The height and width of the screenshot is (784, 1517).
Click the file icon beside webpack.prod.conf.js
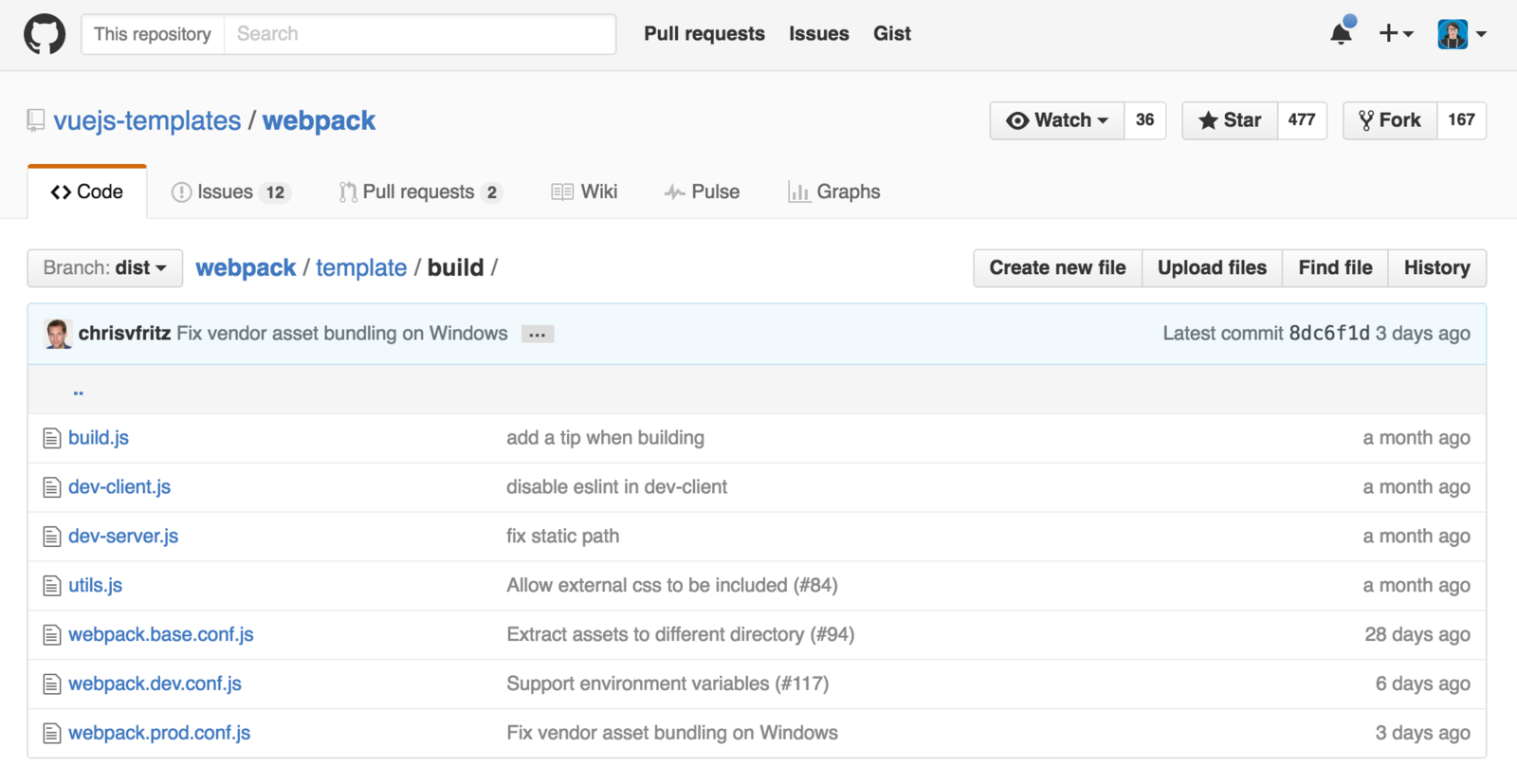(52, 734)
